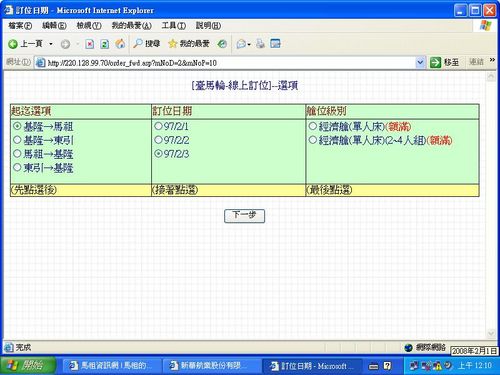This screenshot has width=500, height=375.
Task: Open the back history dropdown arrow
Action: (51, 44)
